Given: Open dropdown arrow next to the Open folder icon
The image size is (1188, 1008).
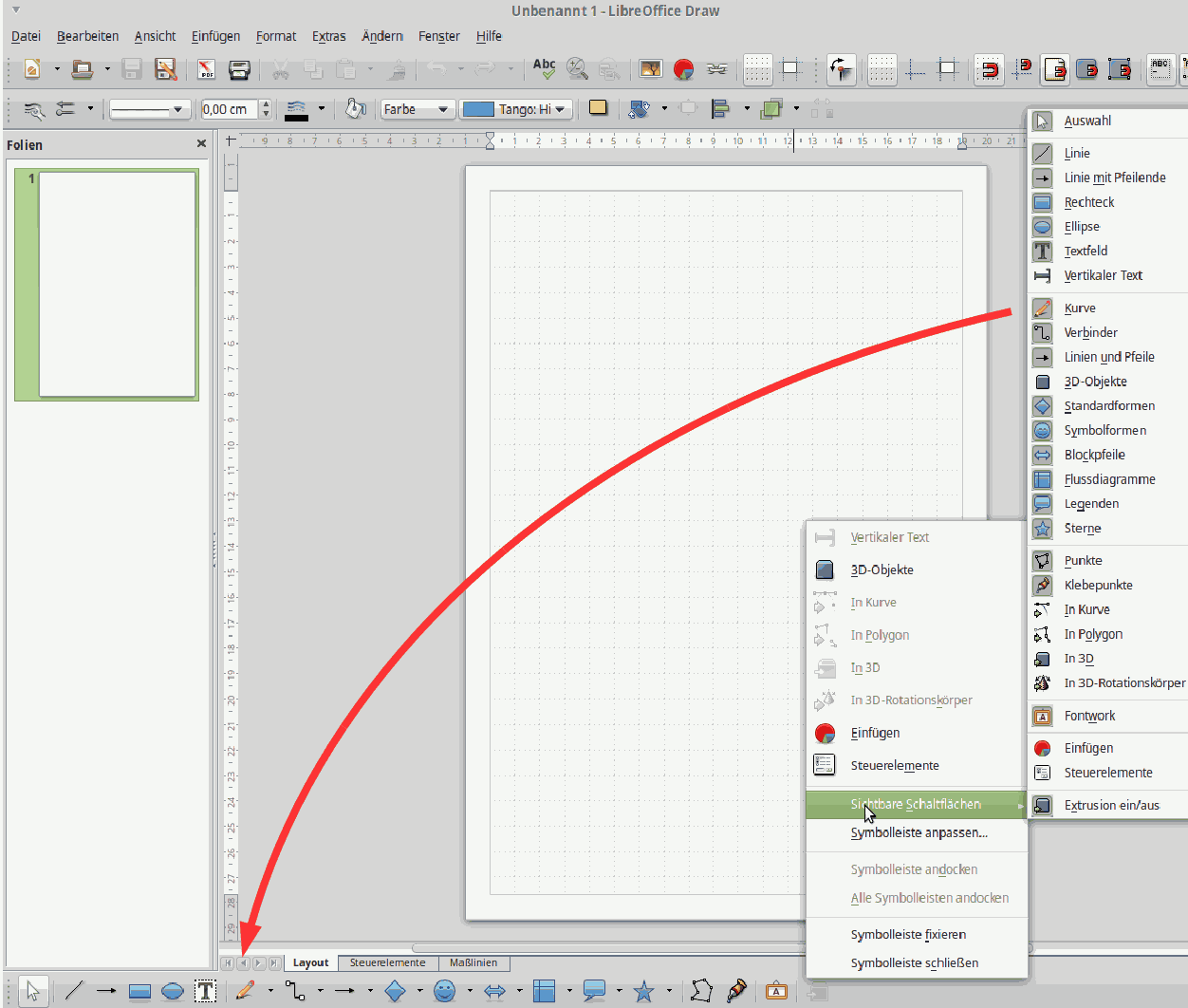Looking at the screenshot, I should tap(107, 68).
